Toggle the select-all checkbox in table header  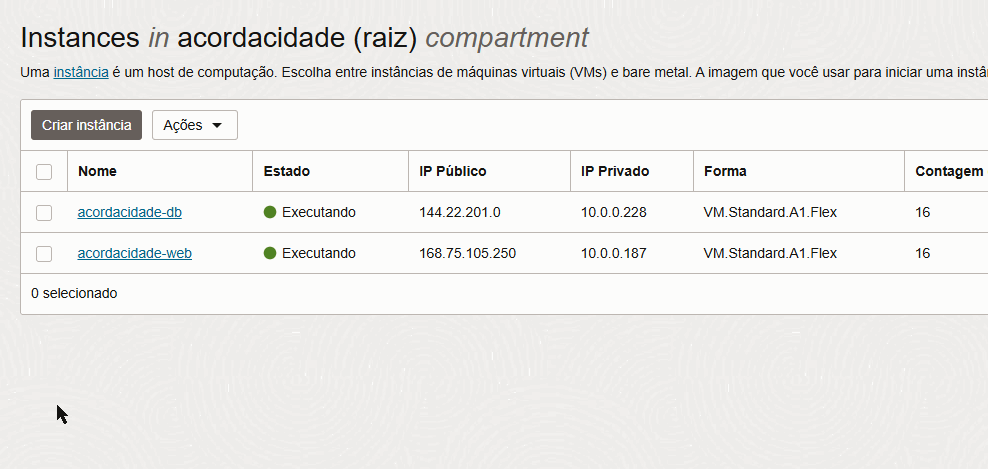(x=44, y=171)
